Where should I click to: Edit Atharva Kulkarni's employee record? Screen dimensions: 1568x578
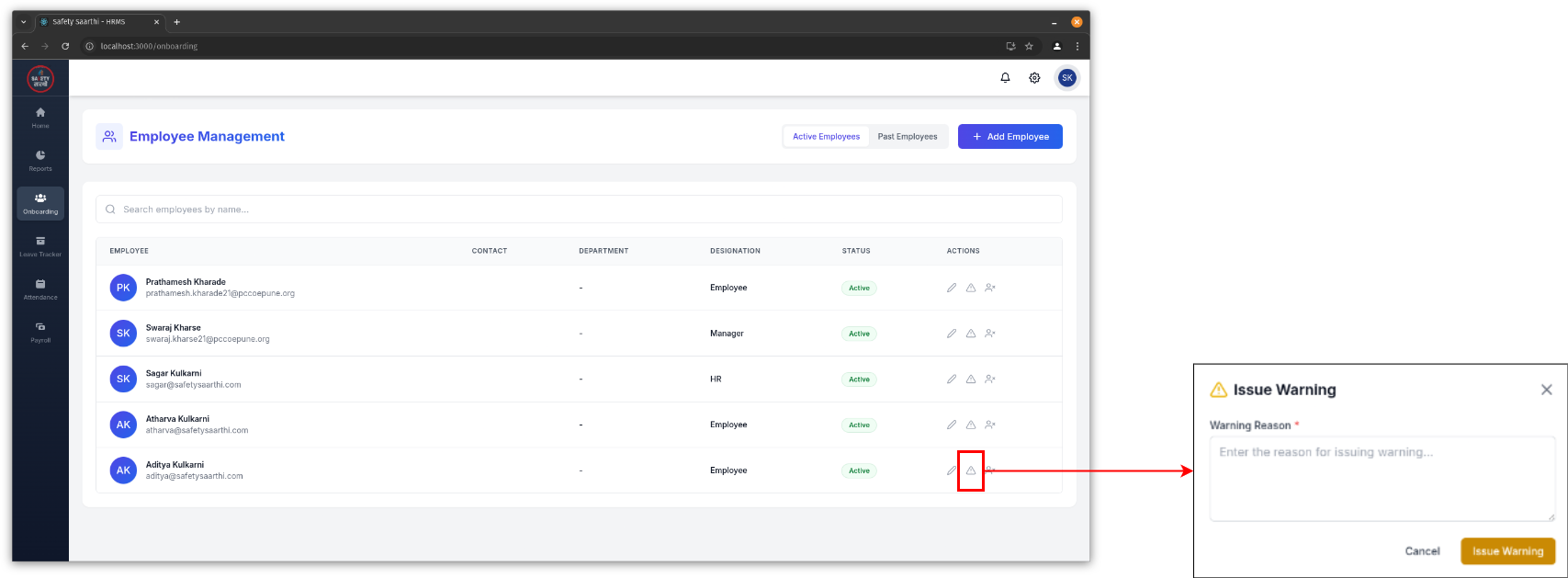(x=952, y=425)
